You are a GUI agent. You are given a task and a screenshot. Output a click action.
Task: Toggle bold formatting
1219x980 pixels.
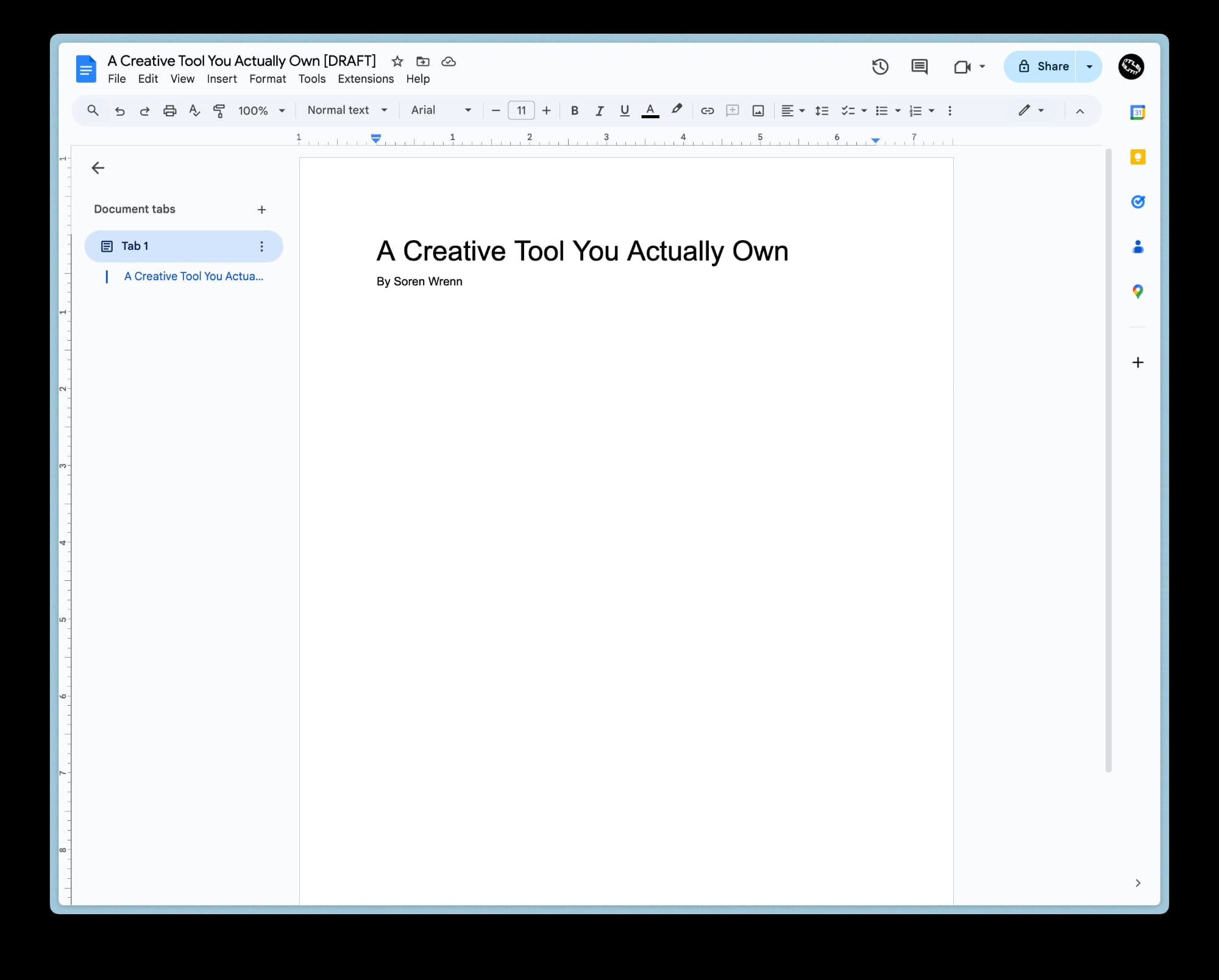tap(574, 110)
